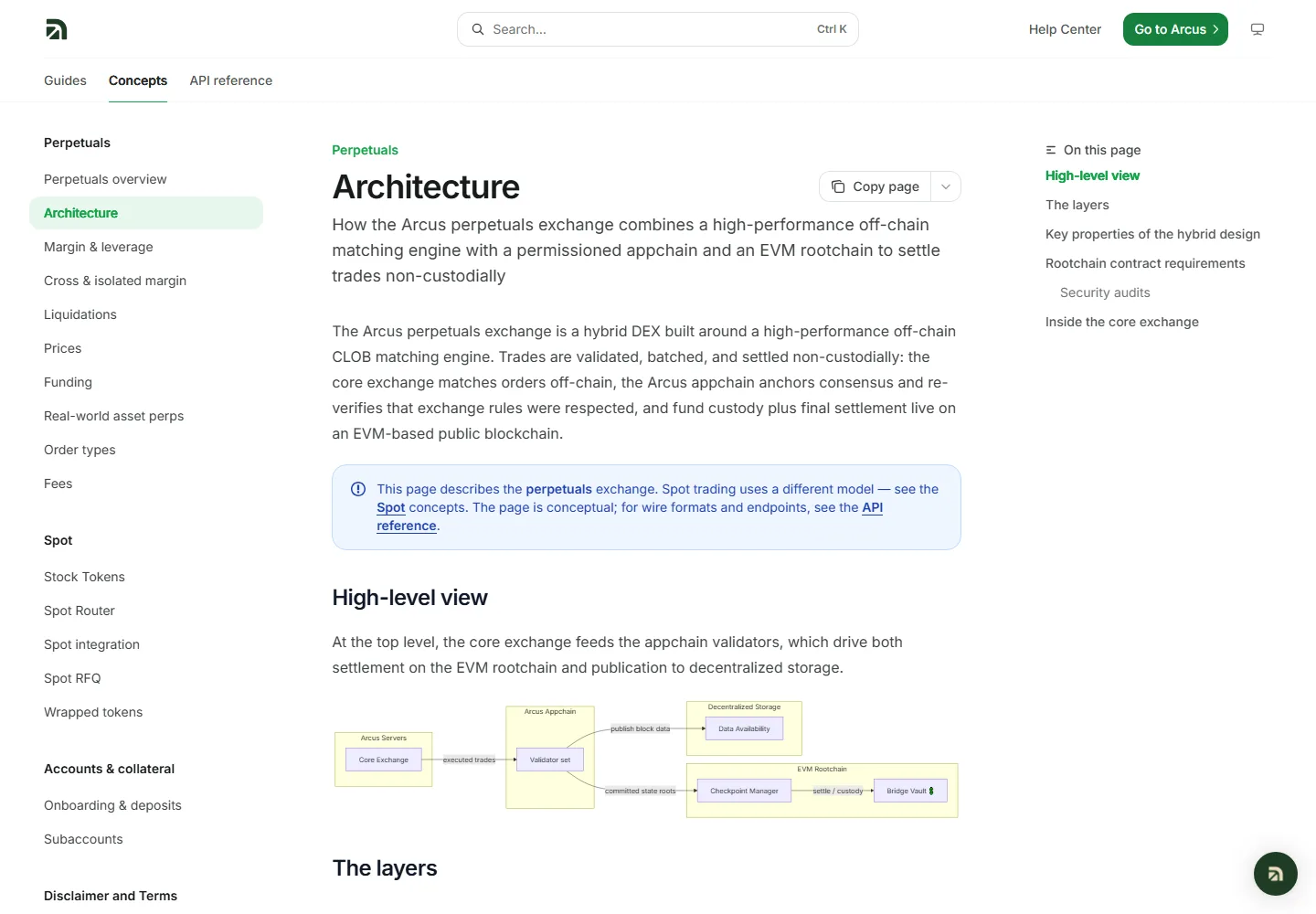Open the Liquidations page
The width and height of the screenshot is (1316, 914).
[146, 314]
